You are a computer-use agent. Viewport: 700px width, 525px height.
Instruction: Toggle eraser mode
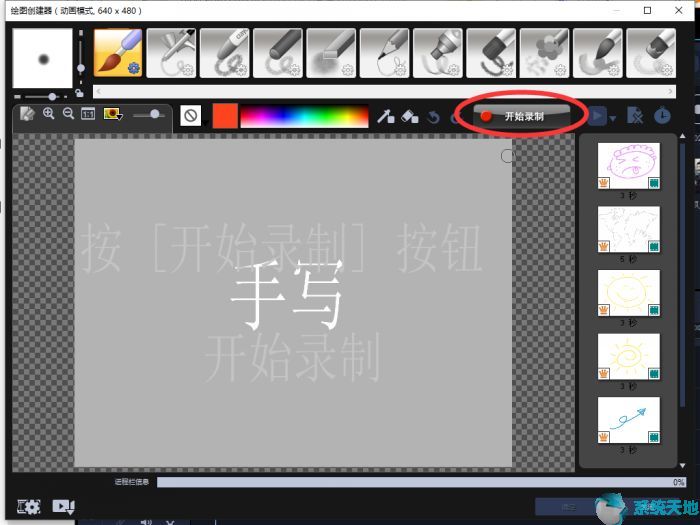coord(409,117)
